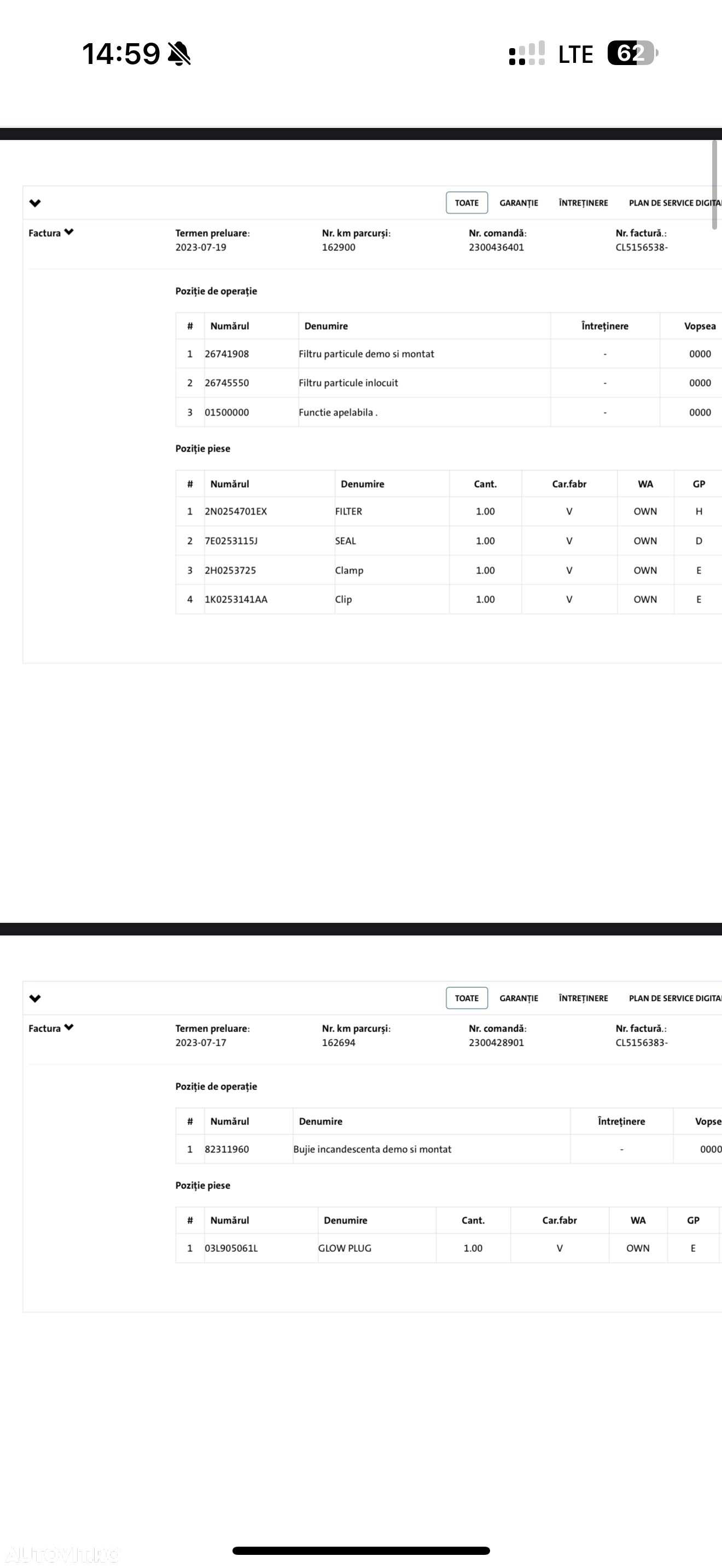Select SEAL part name
Screen dimensions: 722x1568
click(x=345, y=541)
